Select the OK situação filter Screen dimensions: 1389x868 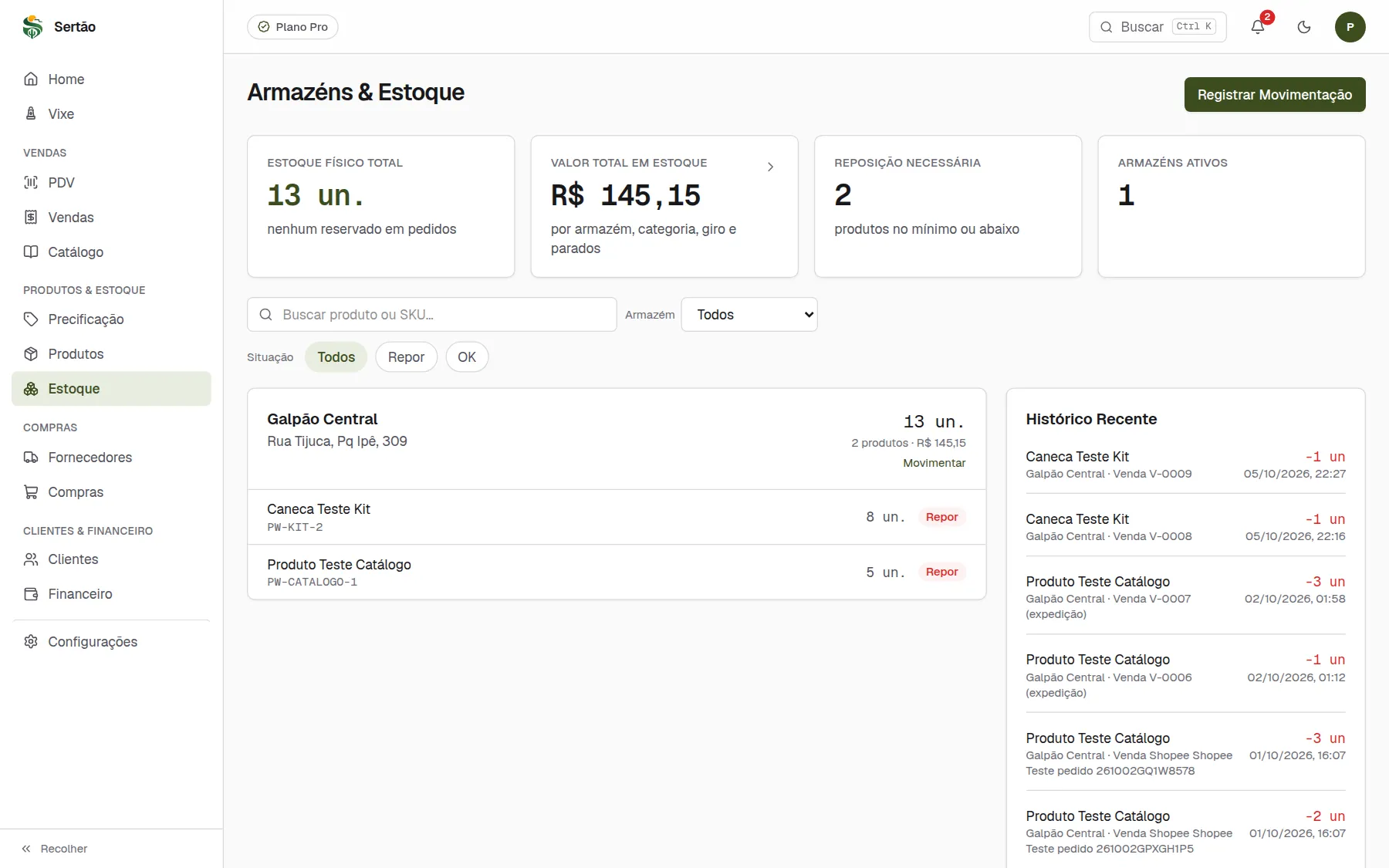click(x=467, y=357)
